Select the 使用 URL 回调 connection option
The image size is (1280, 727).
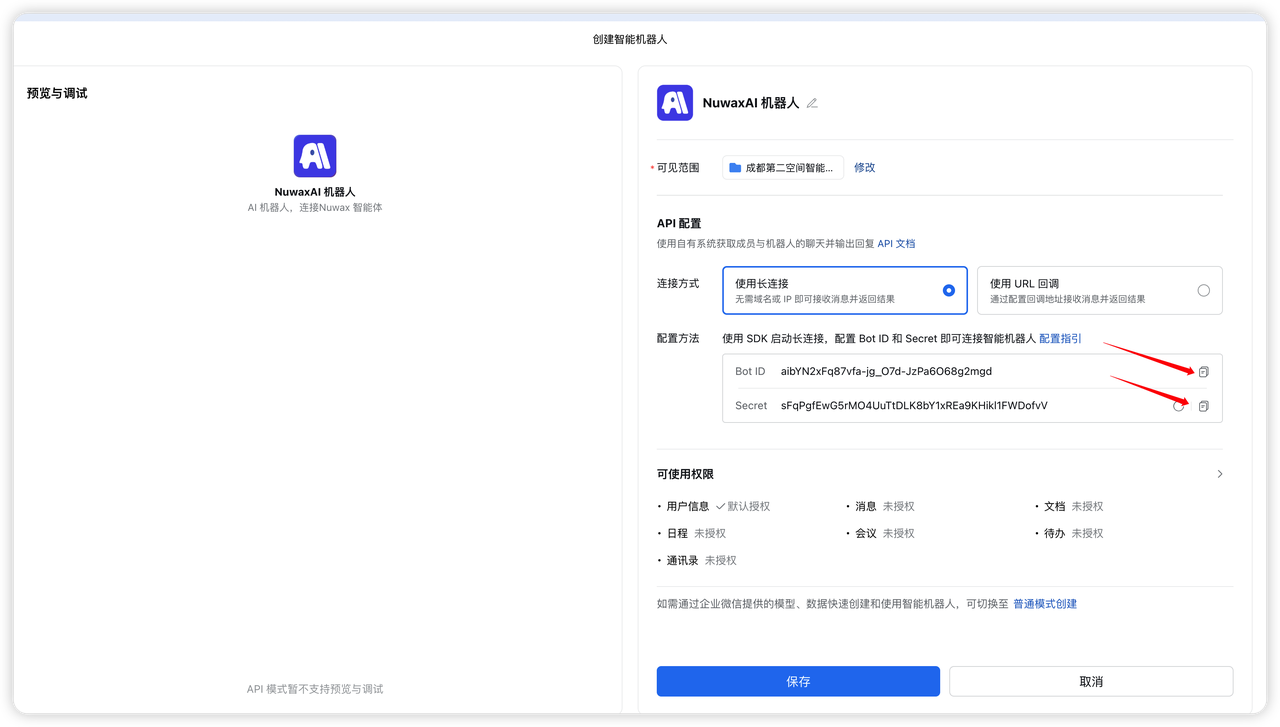click(x=1100, y=290)
